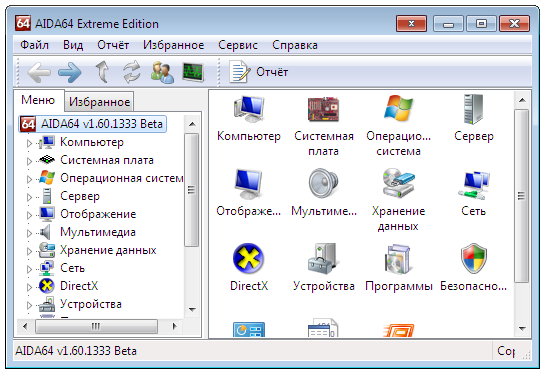Select Отображение in the tree
This screenshot has width=545, height=374.
pyautogui.click(x=98, y=214)
